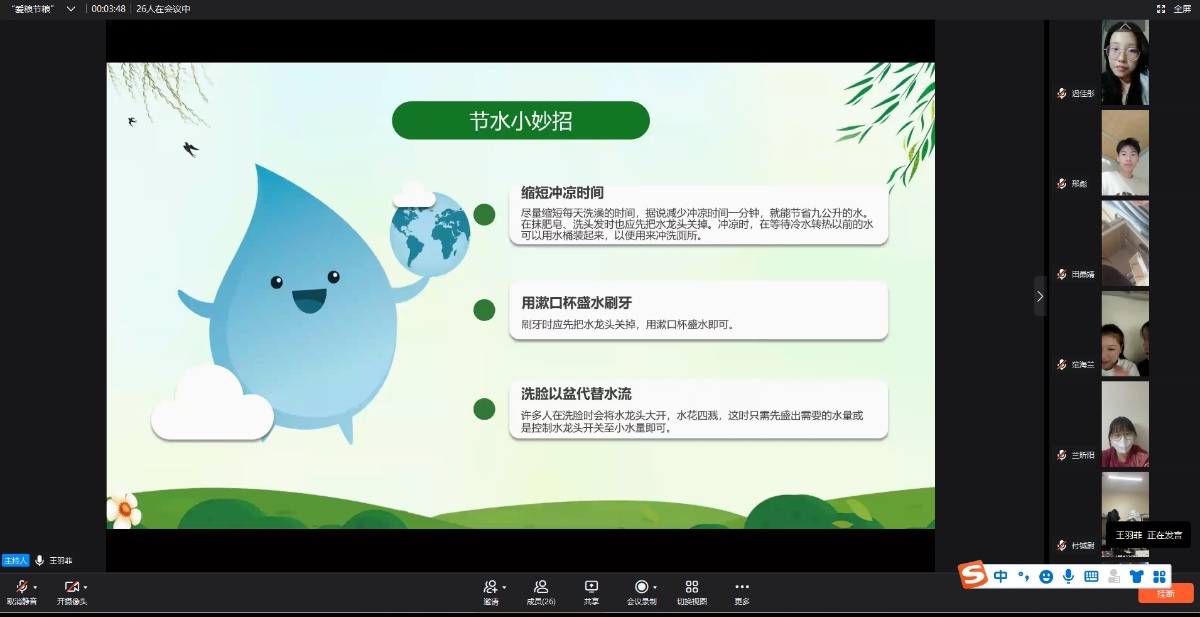
Task: Select 邢彪's video thumbnail
Action: tap(1125, 153)
